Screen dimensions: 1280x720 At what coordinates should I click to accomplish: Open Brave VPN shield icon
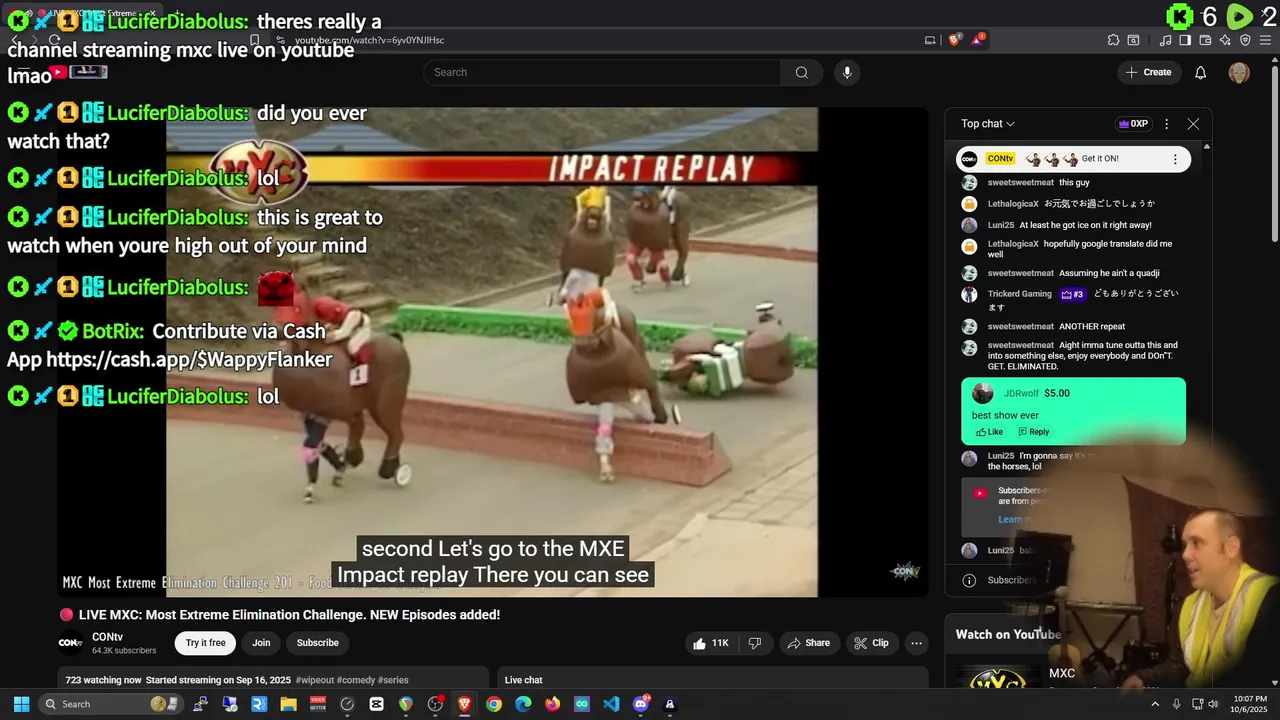coord(1245,40)
